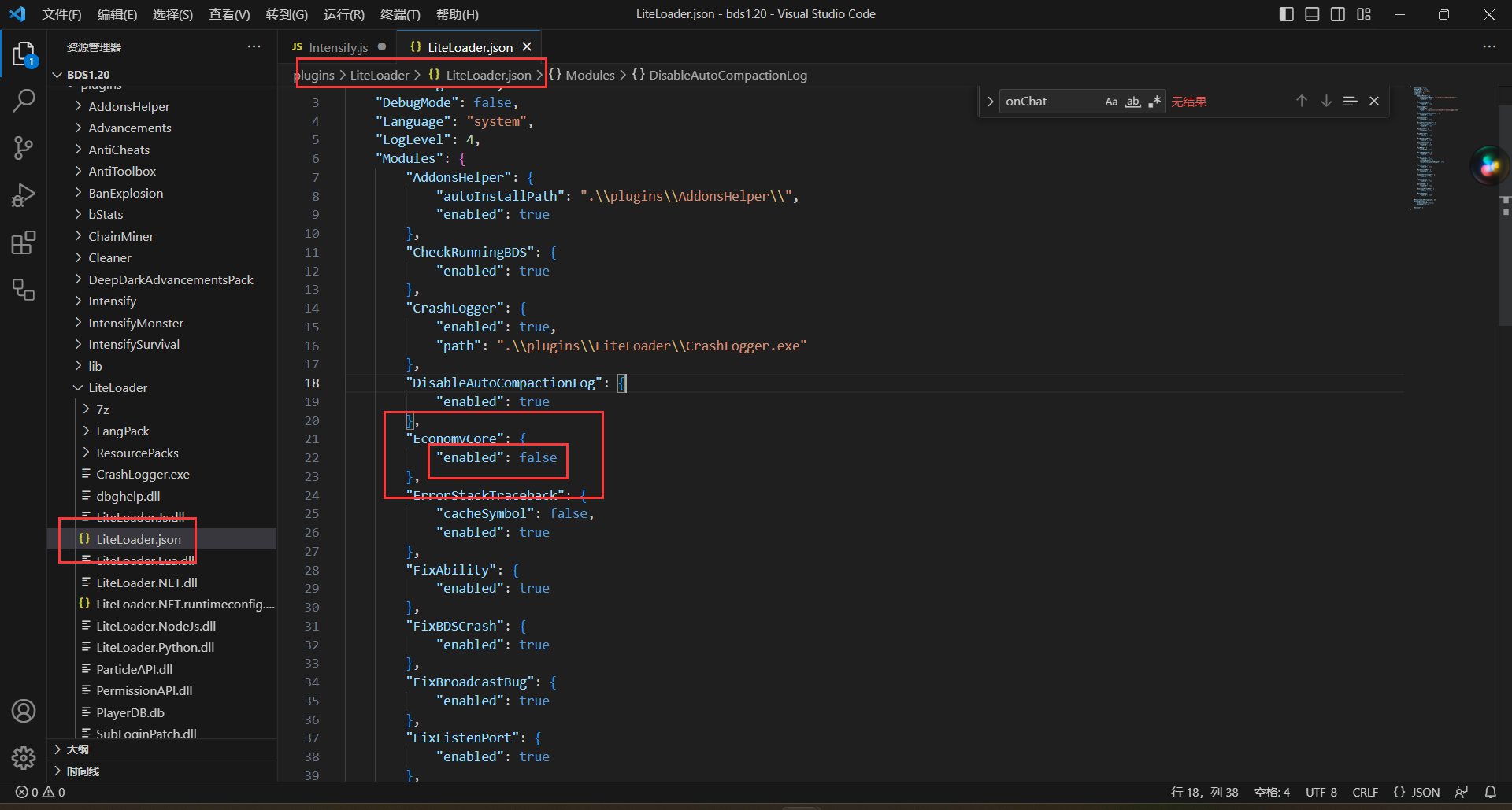
Task: Open the Accounts menu icon
Action: pos(24,711)
